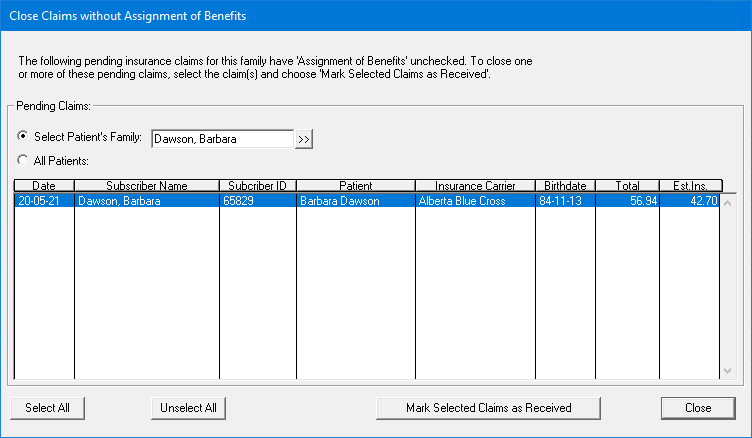Click Mark Selected Claims as Received

488,408
